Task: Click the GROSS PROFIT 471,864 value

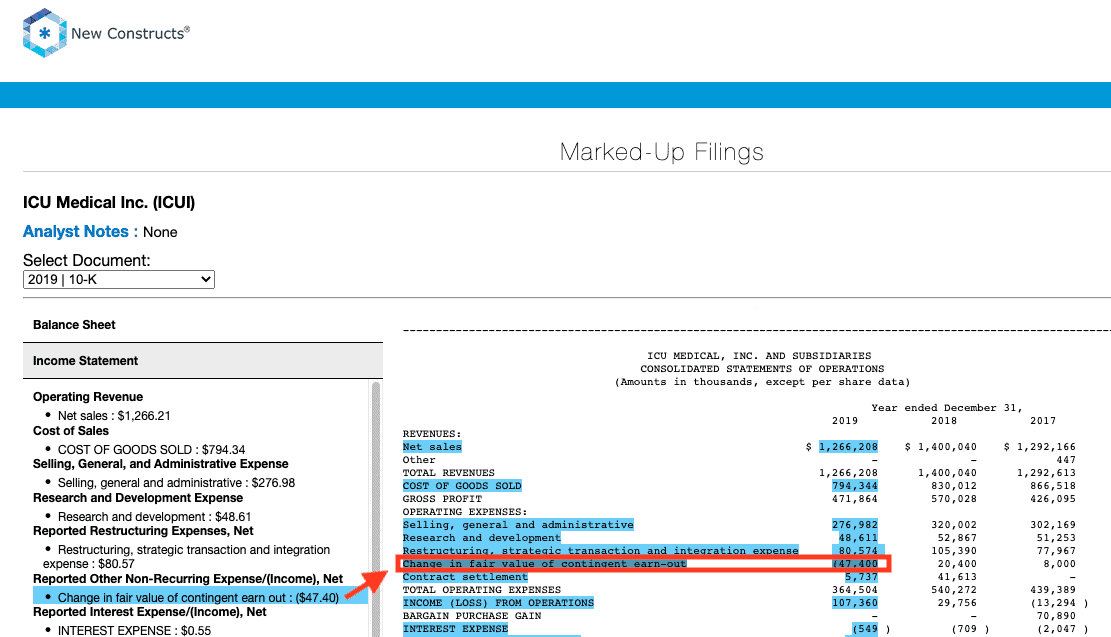Action: 855,499
